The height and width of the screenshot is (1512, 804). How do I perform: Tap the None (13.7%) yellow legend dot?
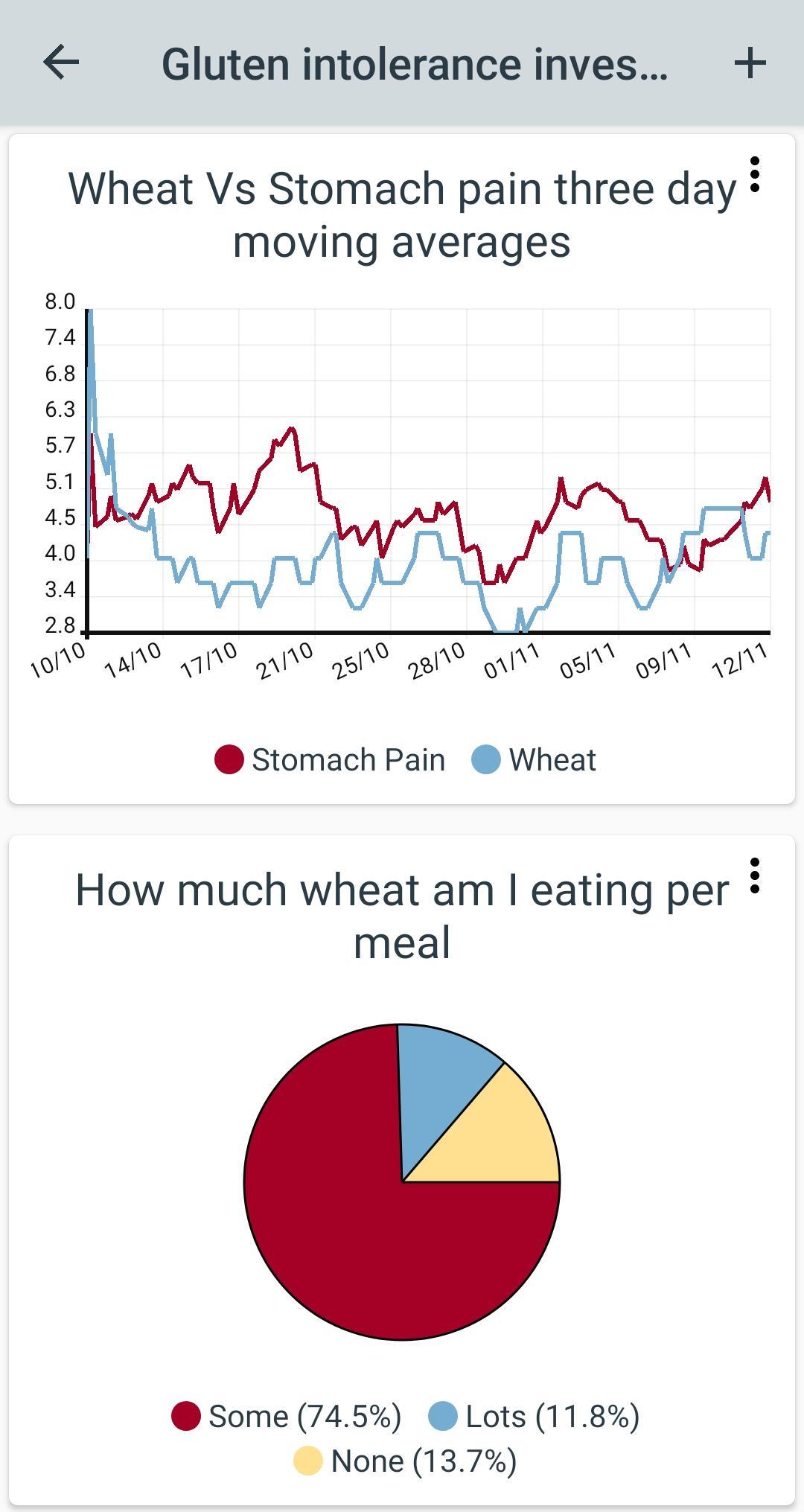click(x=308, y=1461)
